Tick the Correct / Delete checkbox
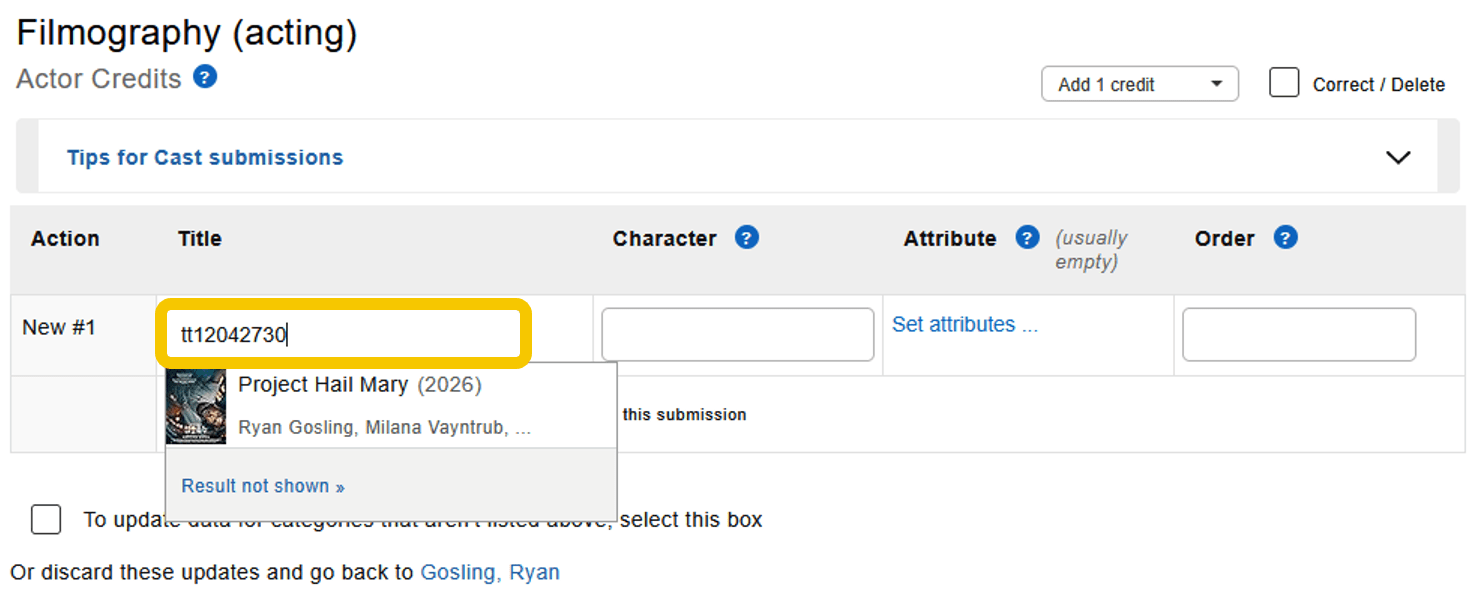This screenshot has height=600, width=1480. coord(1284,83)
